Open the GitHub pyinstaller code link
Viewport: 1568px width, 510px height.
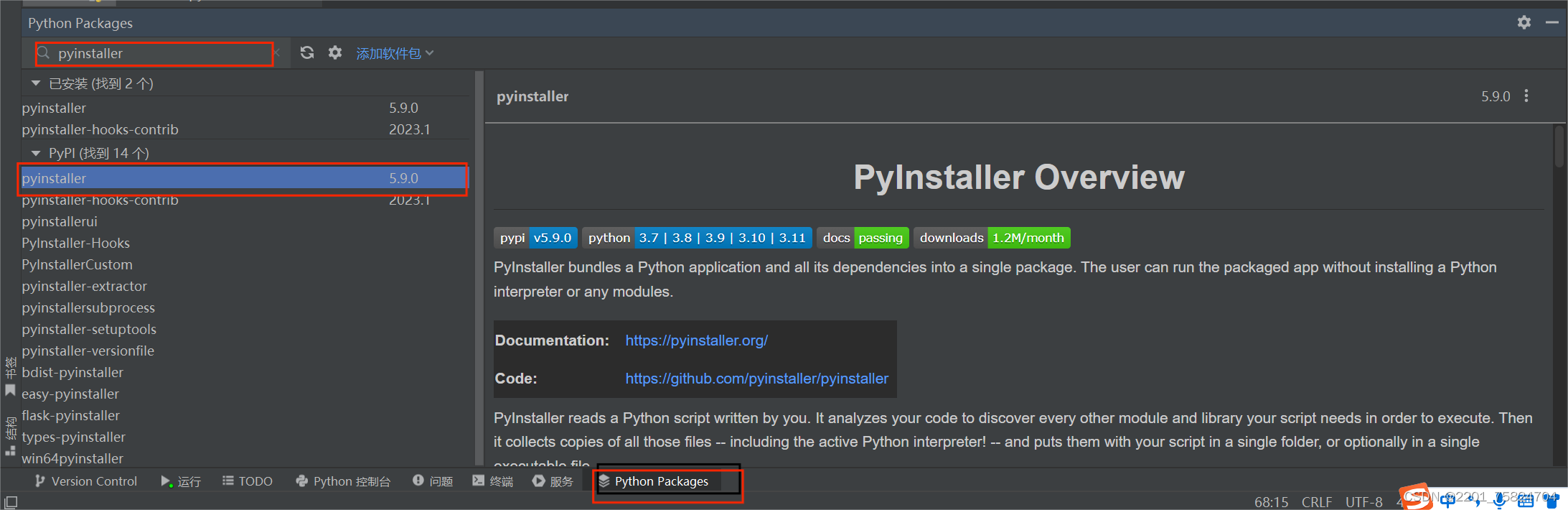coord(756,379)
